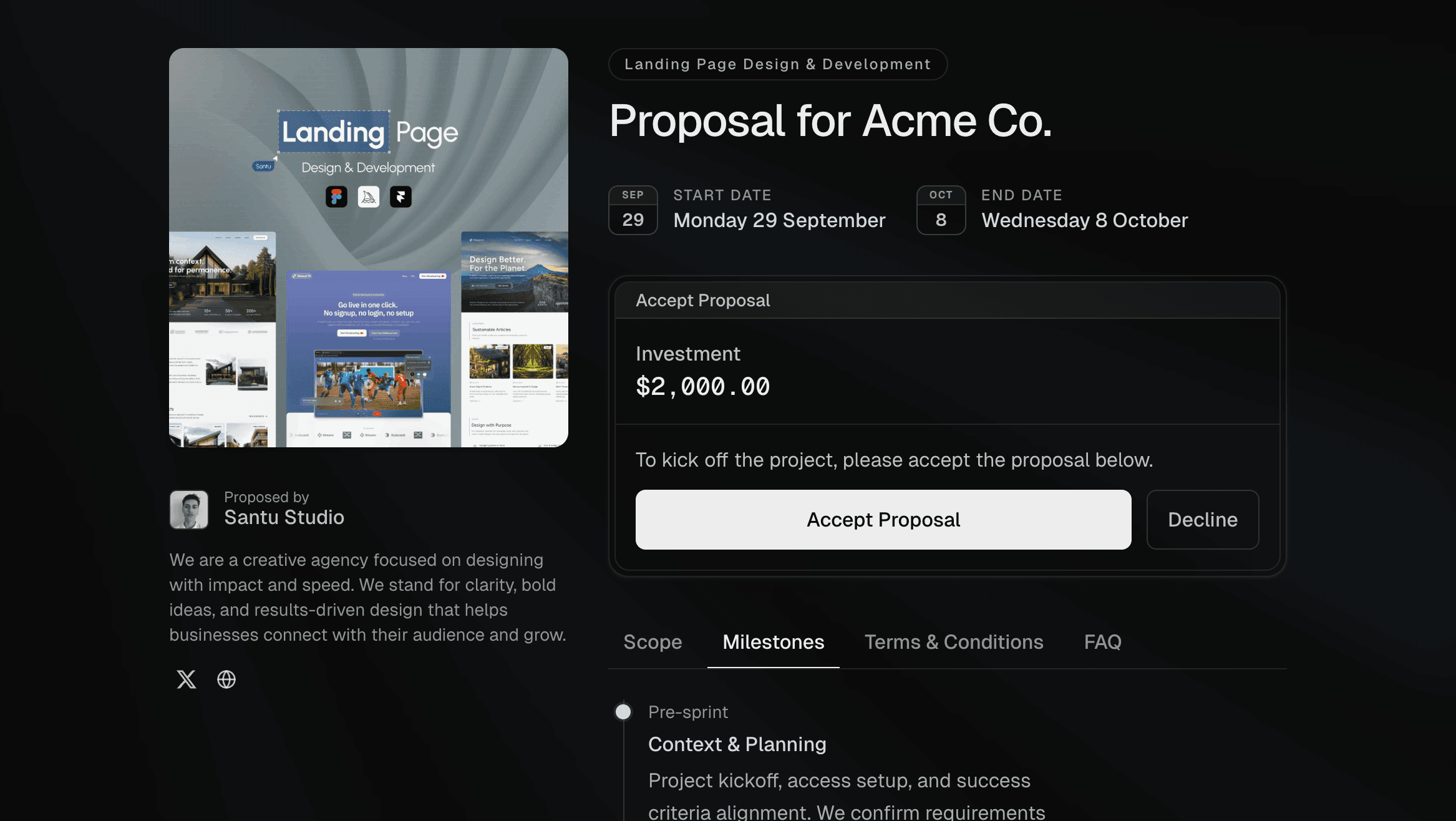
Task: Select the Milestones tab
Action: click(773, 642)
